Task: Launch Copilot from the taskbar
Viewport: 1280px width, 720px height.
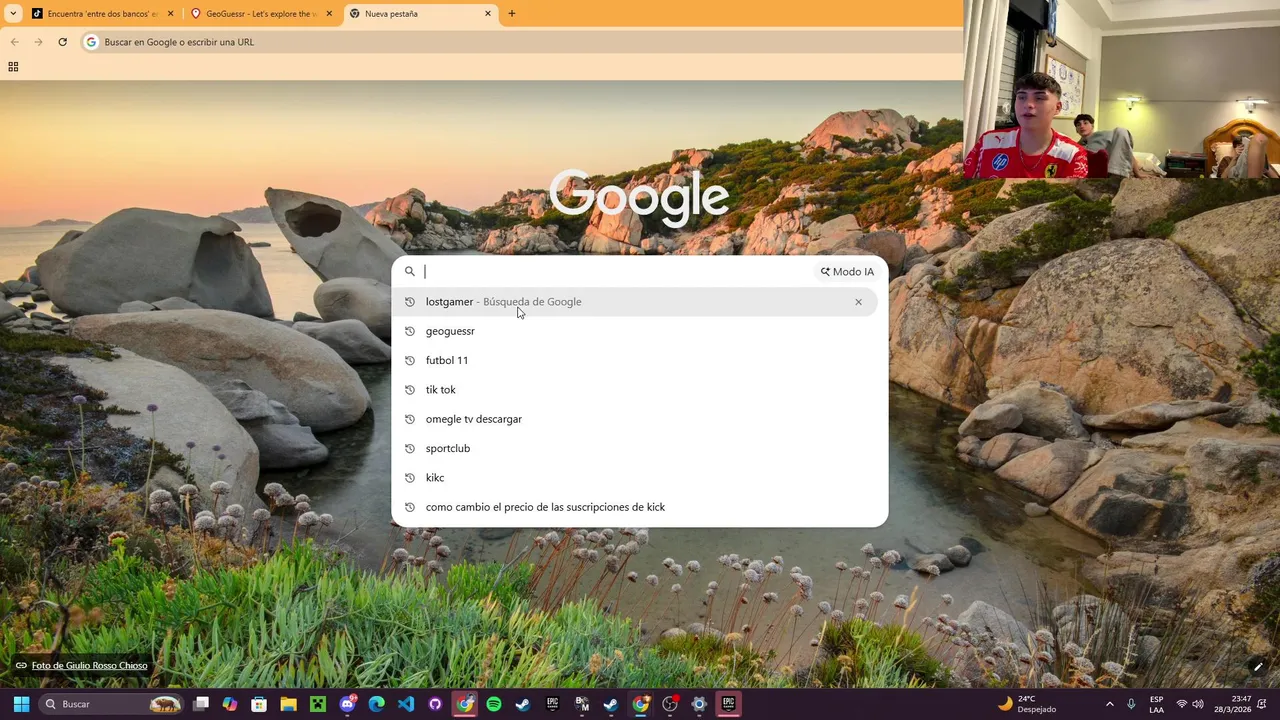Action: click(x=230, y=704)
